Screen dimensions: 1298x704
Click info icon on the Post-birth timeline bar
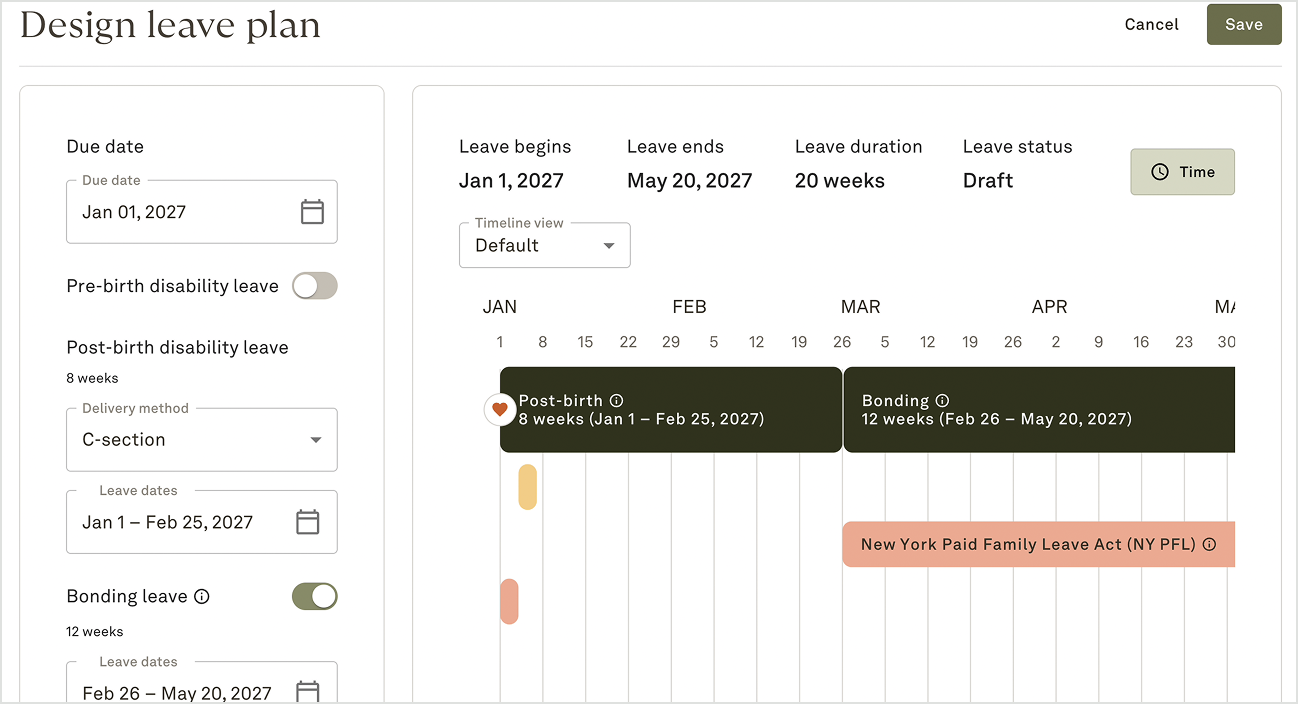(x=616, y=401)
